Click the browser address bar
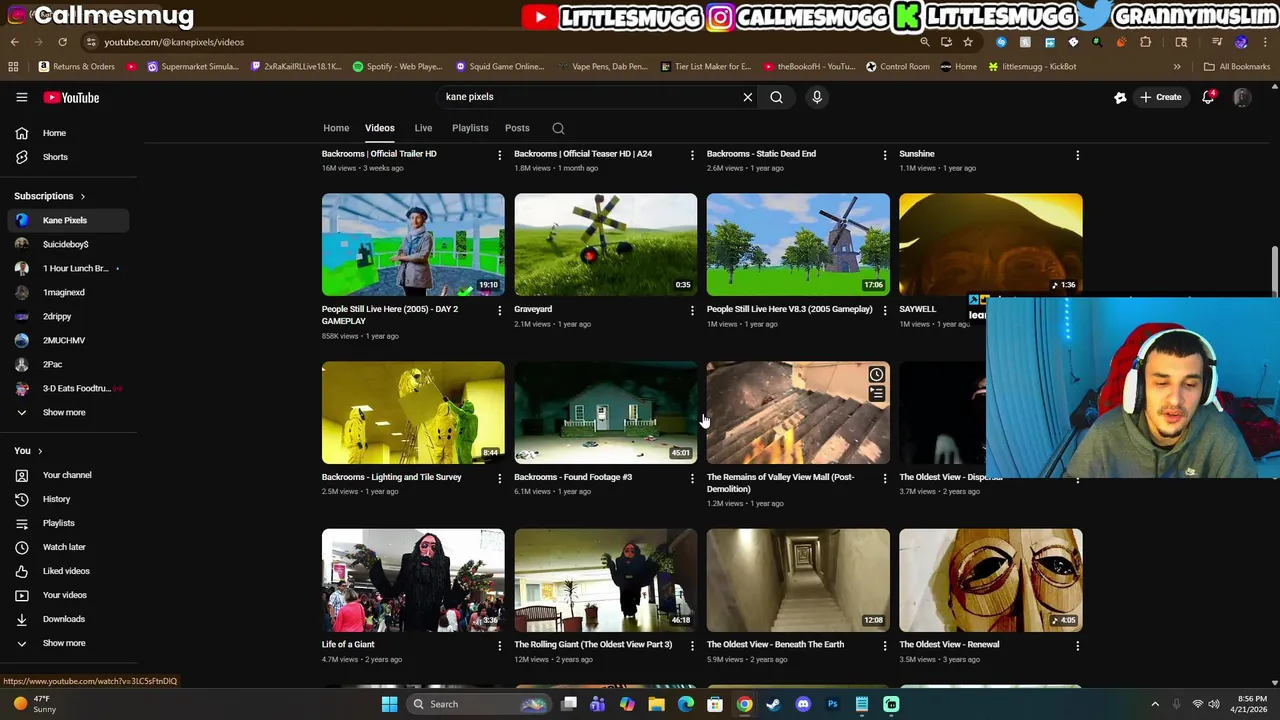 pyautogui.click(x=500, y=42)
